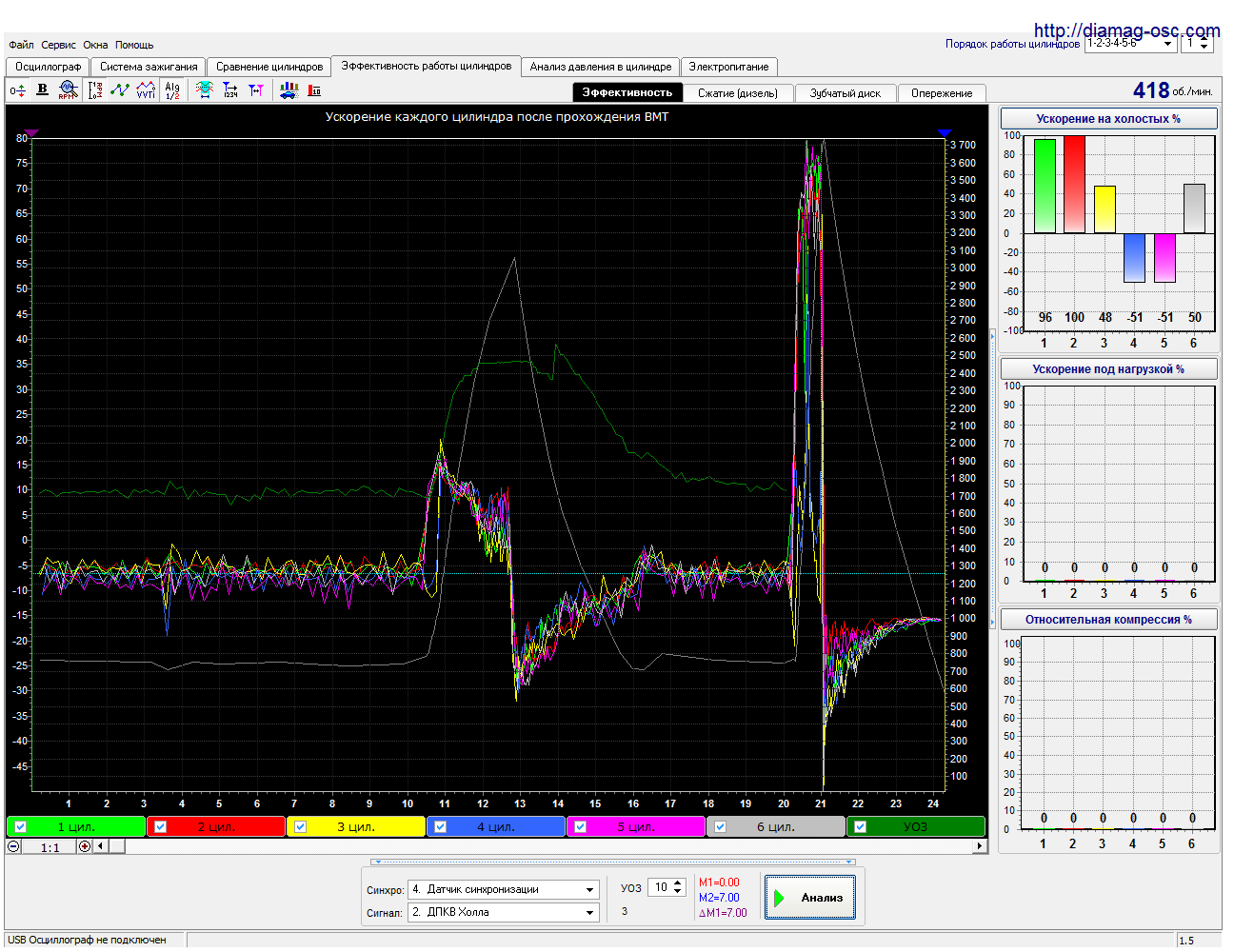Click the USB Осциллограф не подключен status
The width and height of the screenshot is (1234, 952).
click(x=87, y=940)
